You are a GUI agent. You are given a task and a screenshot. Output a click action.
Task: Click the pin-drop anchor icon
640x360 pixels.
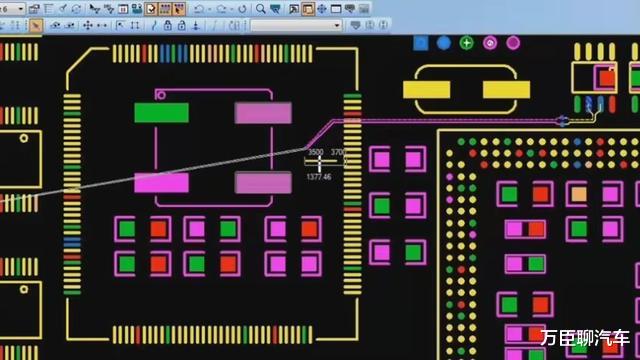tap(196, 25)
